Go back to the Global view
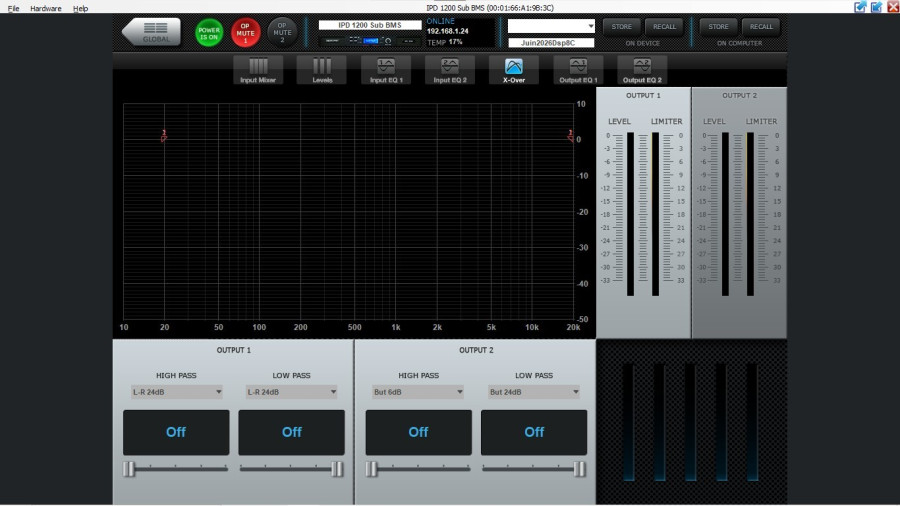This screenshot has height=506, width=900. click(x=152, y=32)
